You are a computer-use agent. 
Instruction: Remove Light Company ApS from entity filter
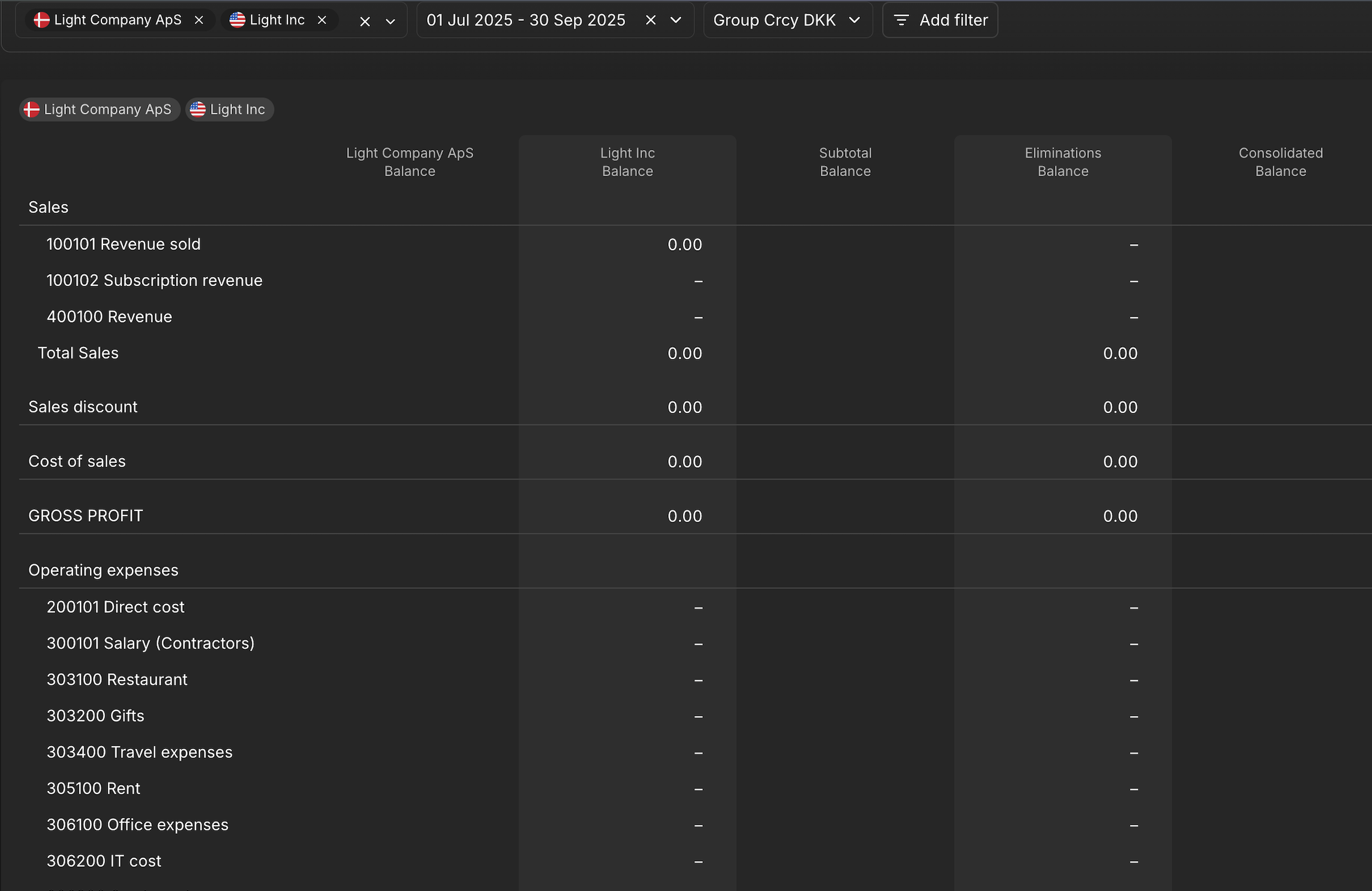(199, 20)
